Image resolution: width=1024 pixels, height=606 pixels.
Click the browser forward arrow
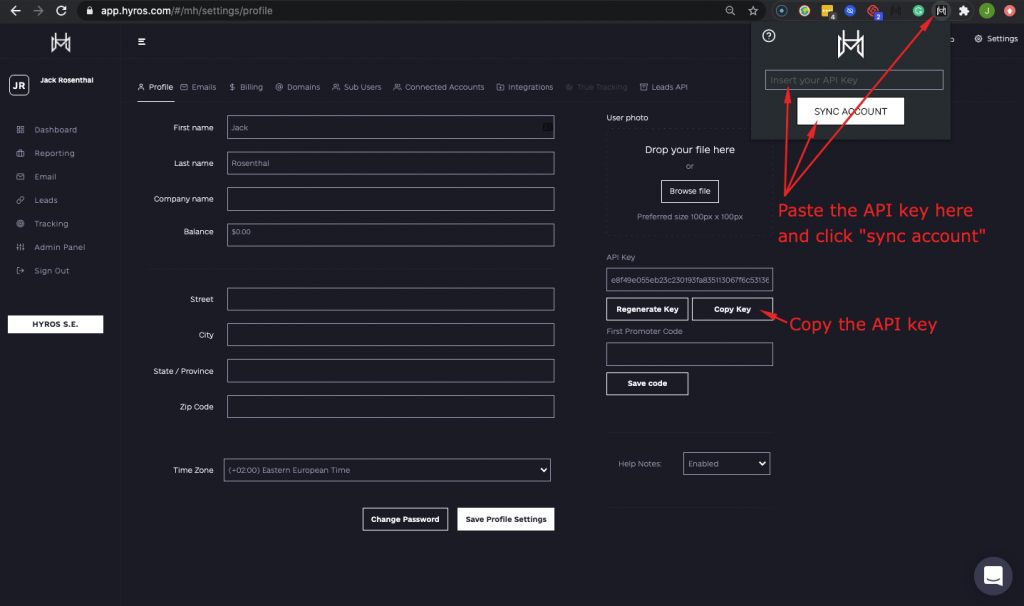[x=38, y=10]
